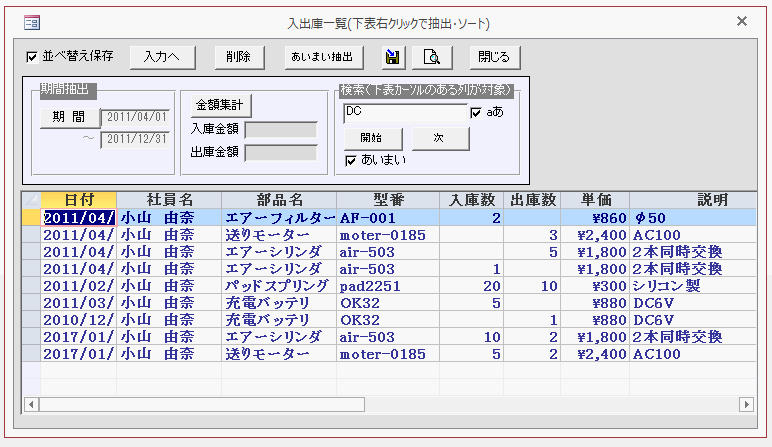The height and width of the screenshot is (447, 772).
Task: Click the 出庫数 value 3 cell
Action: (x=532, y=235)
